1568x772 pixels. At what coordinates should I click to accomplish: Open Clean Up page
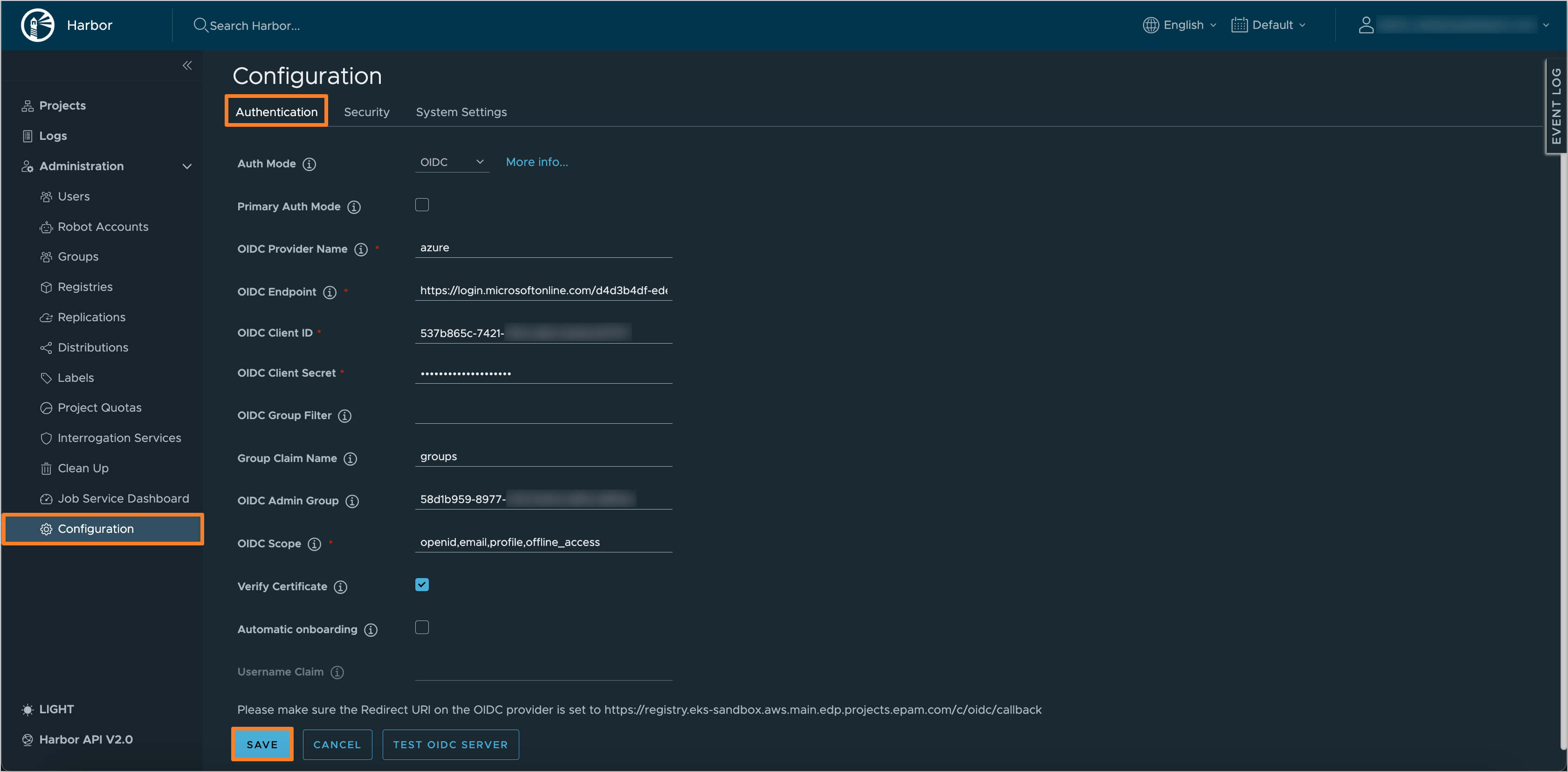83,468
